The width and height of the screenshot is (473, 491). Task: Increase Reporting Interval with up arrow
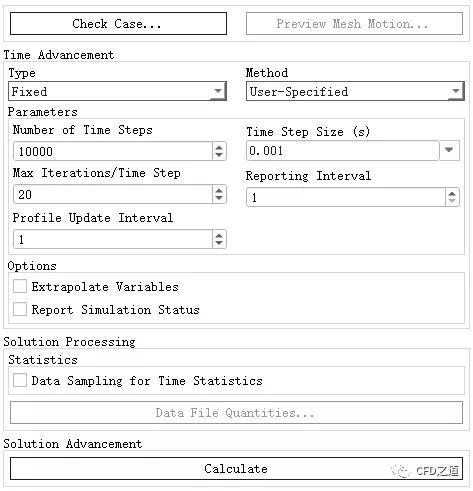point(452,193)
